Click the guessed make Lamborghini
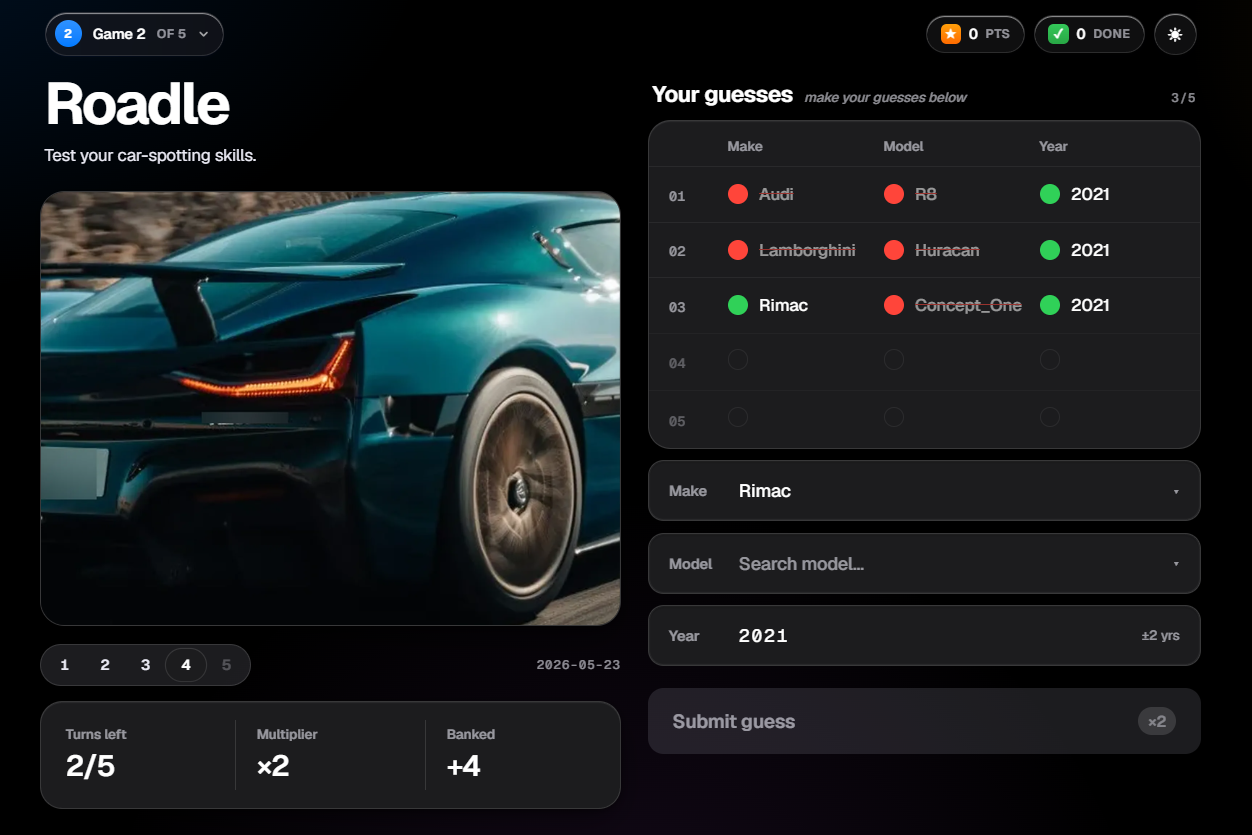The image size is (1252, 835). (807, 250)
